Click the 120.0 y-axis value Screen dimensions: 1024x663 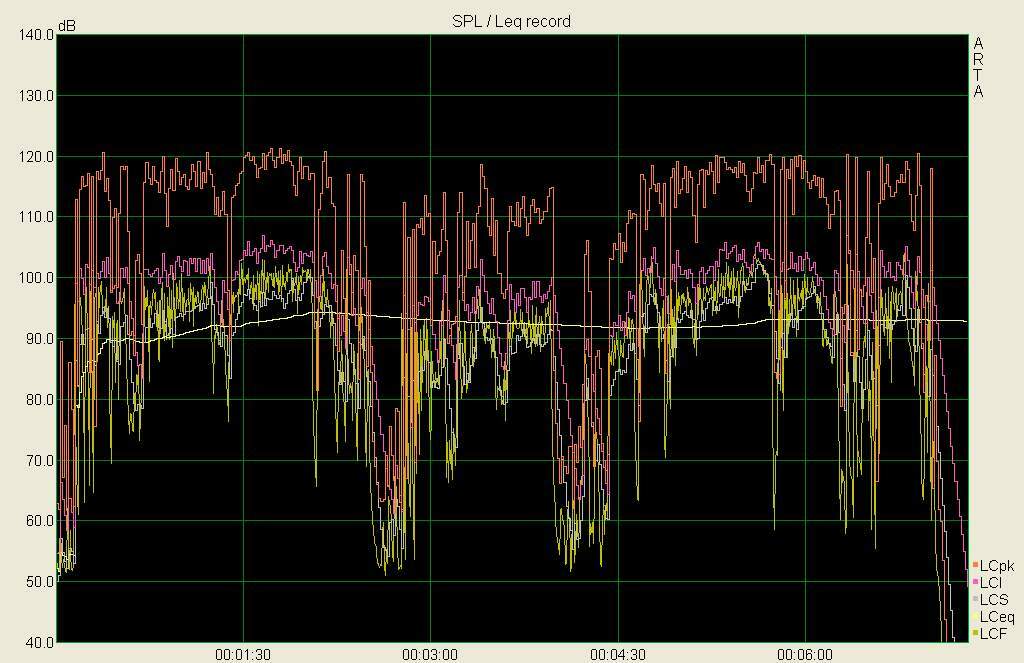(36, 156)
